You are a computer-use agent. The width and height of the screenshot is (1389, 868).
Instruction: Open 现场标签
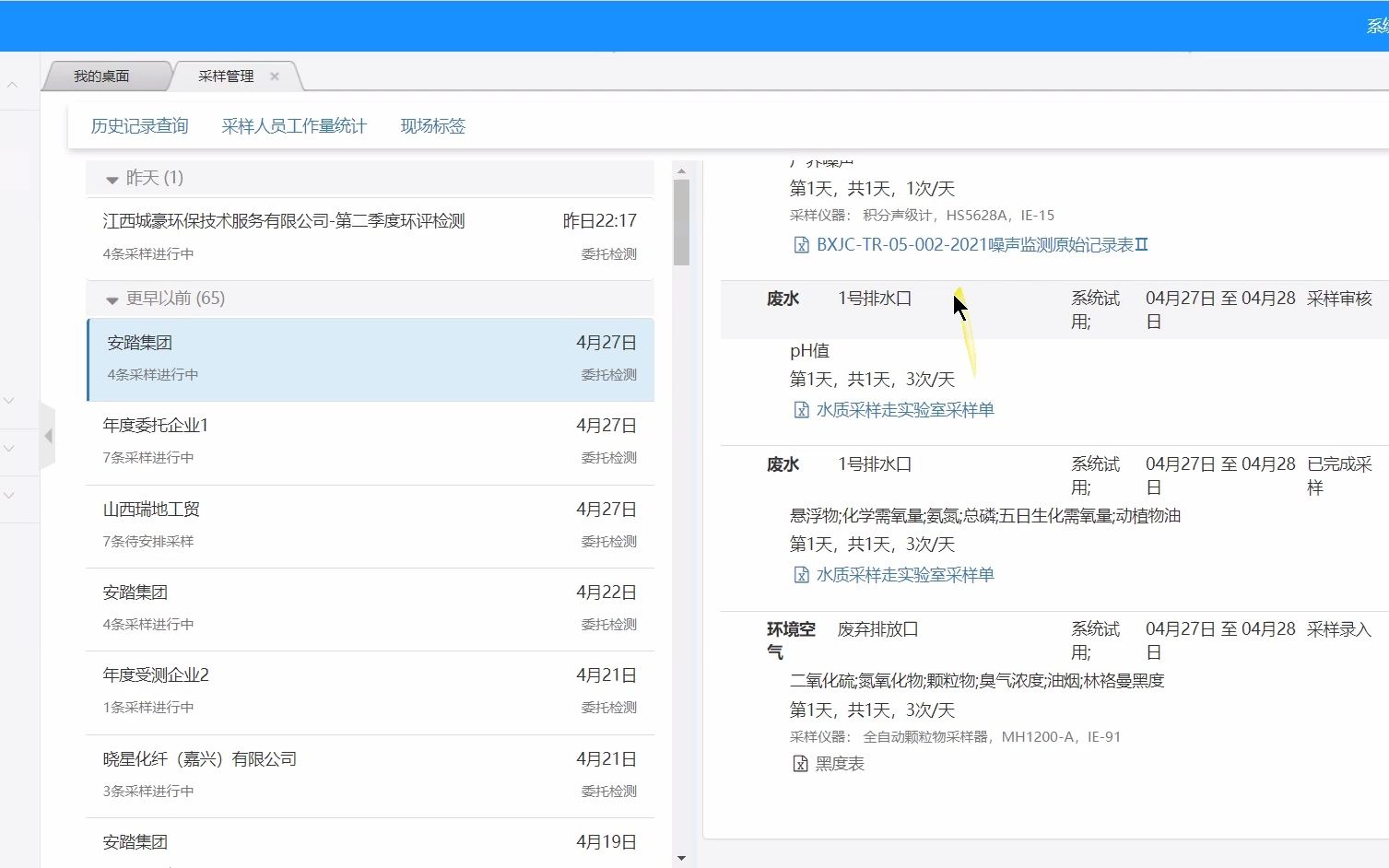tap(433, 126)
